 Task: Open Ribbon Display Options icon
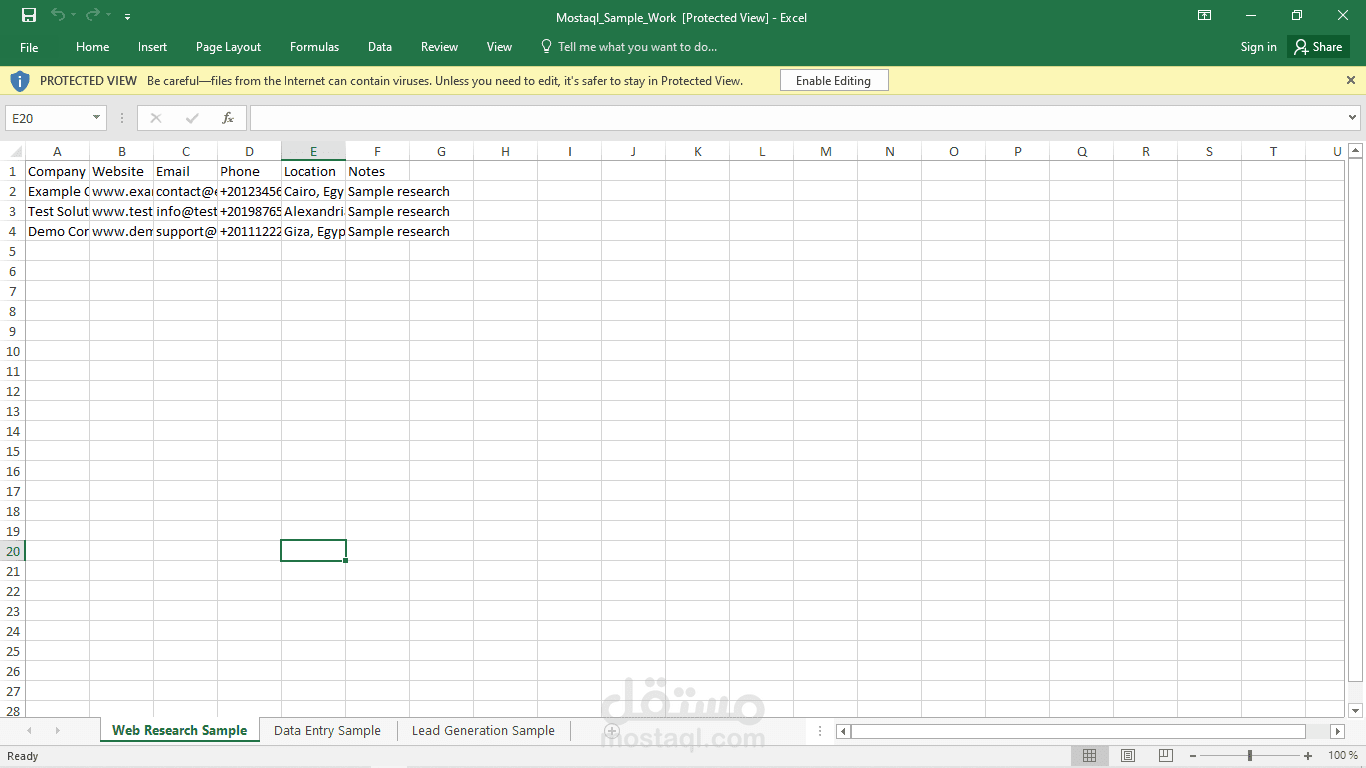point(1205,15)
